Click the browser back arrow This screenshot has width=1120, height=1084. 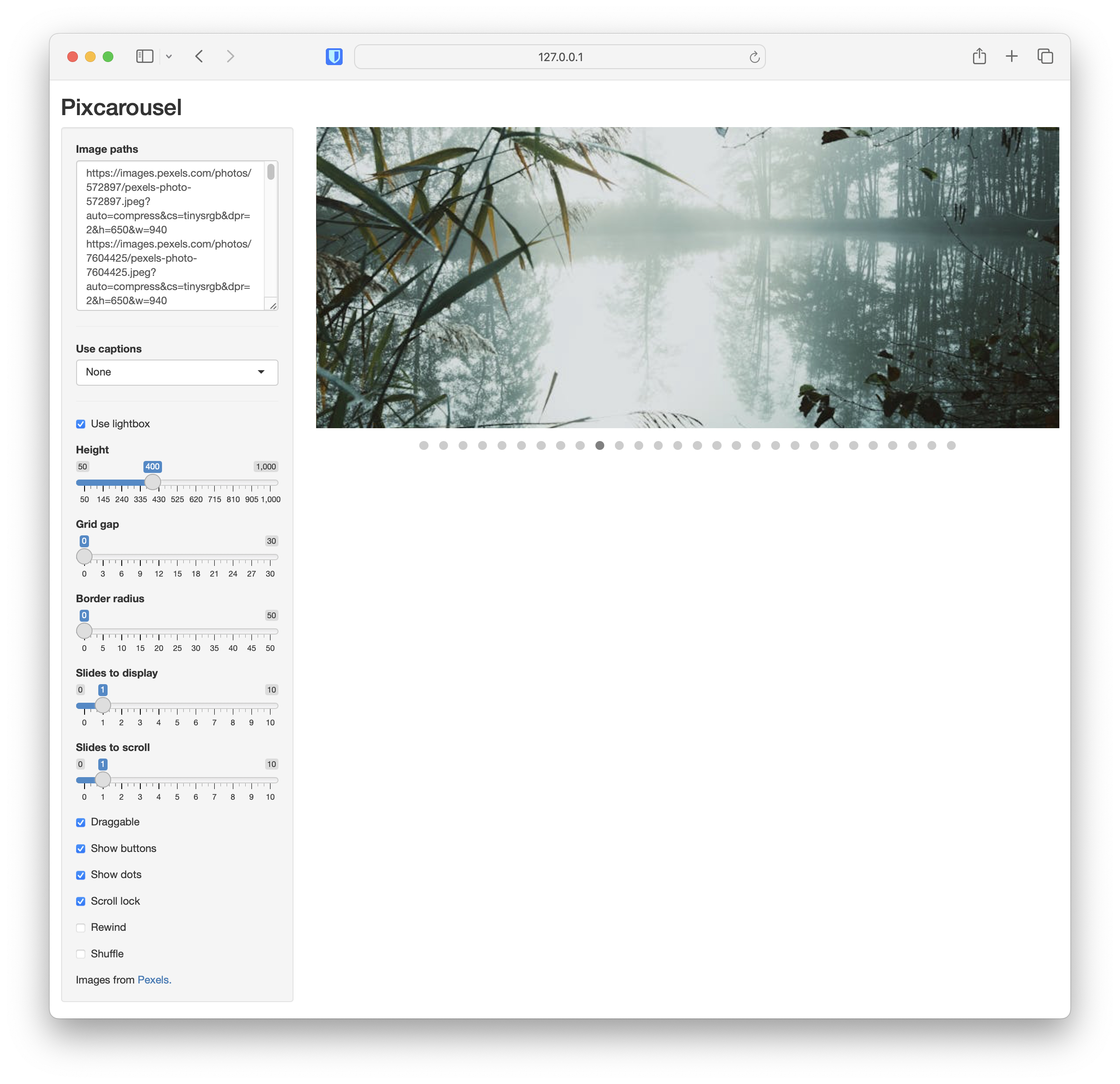coord(199,56)
